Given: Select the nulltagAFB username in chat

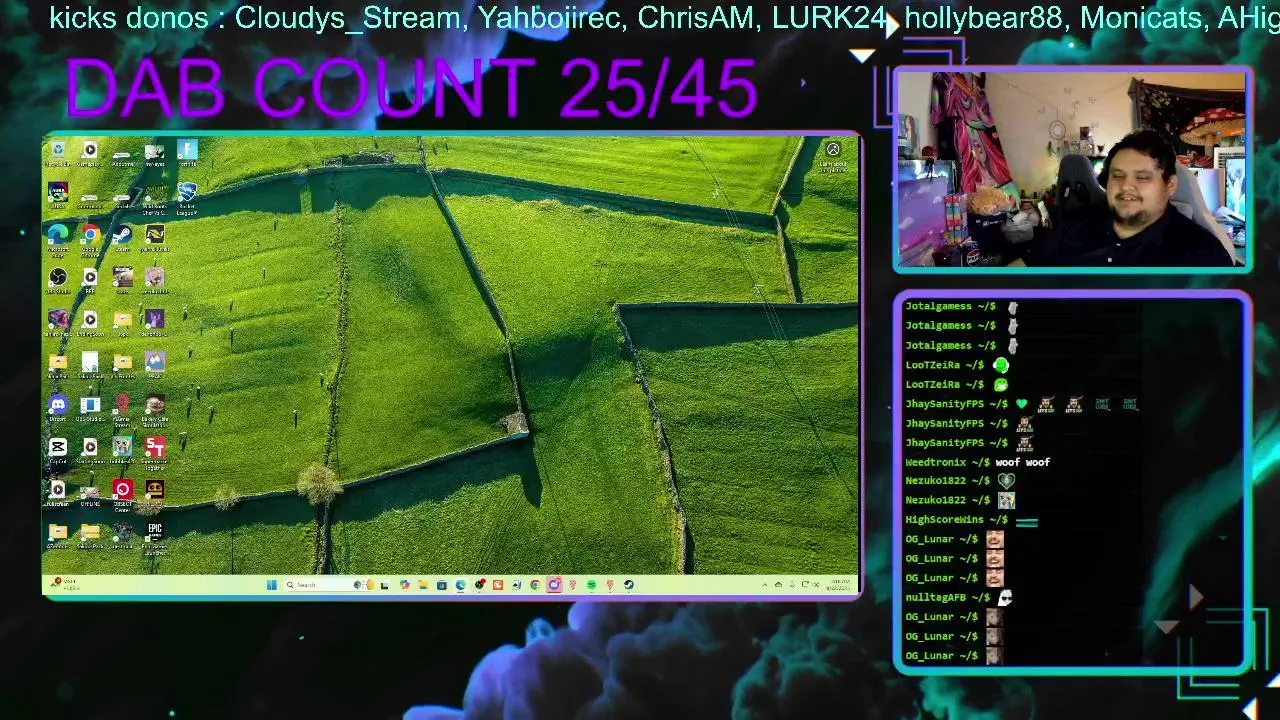Looking at the screenshot, I should 935,597.
